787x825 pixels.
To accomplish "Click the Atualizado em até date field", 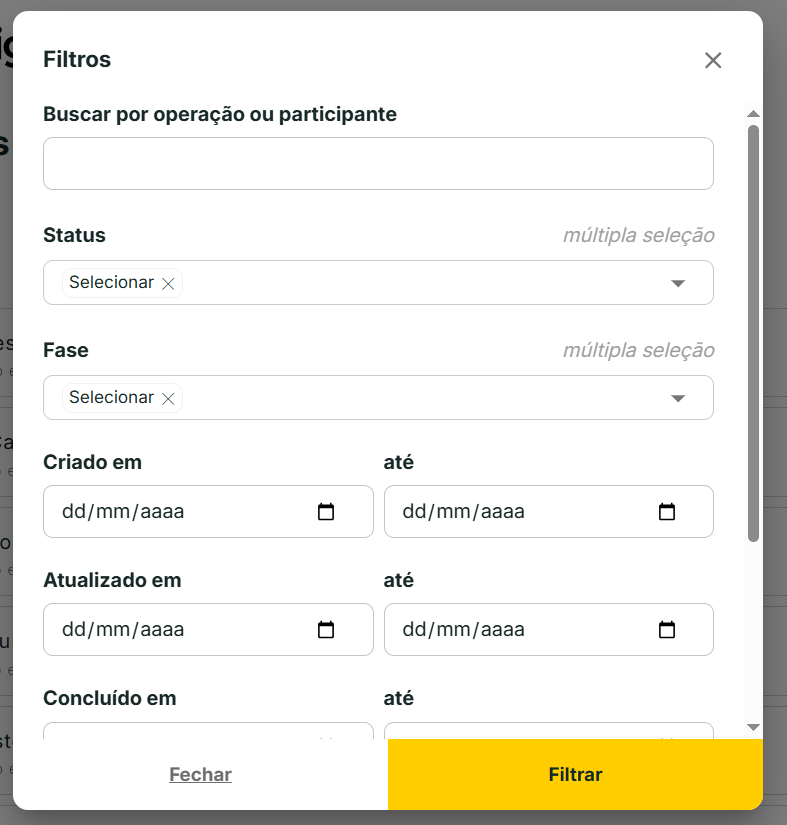I will tap(520, 630).
